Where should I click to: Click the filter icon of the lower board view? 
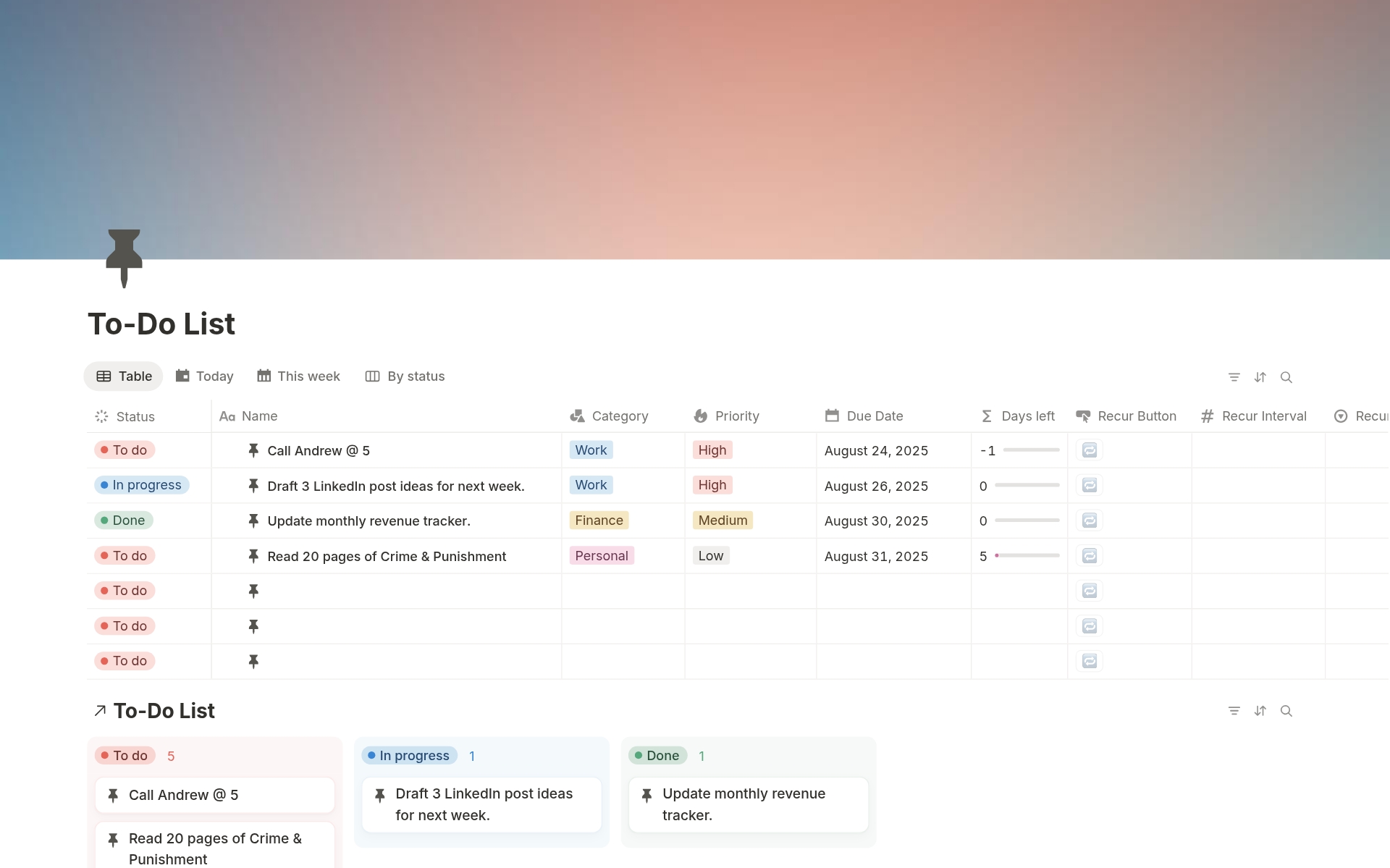pos(1234,711)
